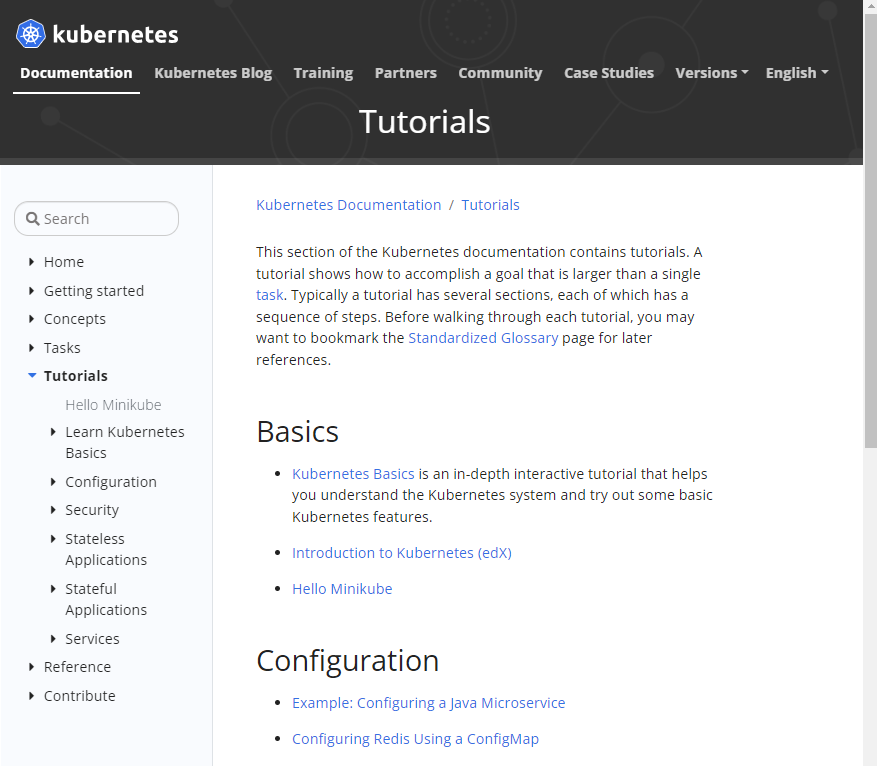Expand the Getting started section arrow
The image size is (877, 766).
[31, 291]
